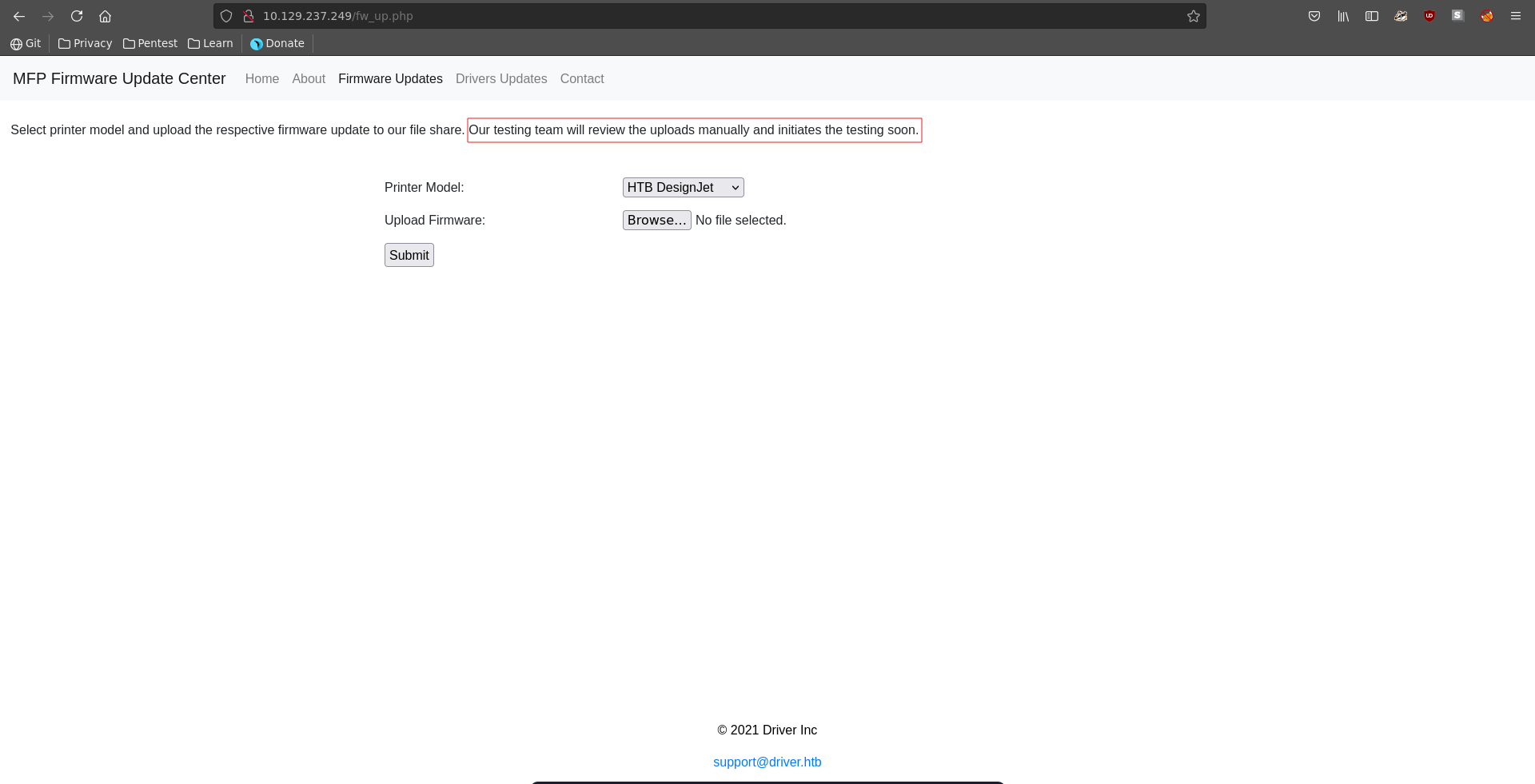Open the tracking protection shield

[226, 16]
